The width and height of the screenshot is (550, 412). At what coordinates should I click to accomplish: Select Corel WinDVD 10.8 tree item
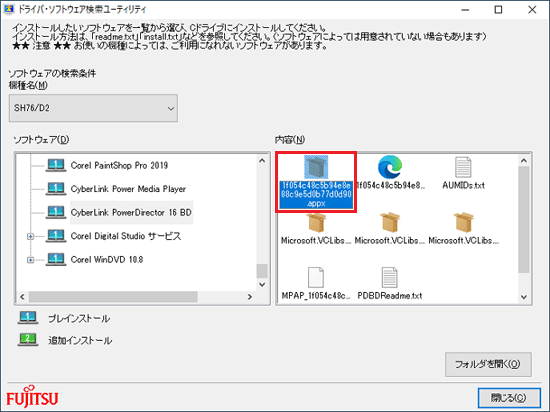click(x=107, y=259)
